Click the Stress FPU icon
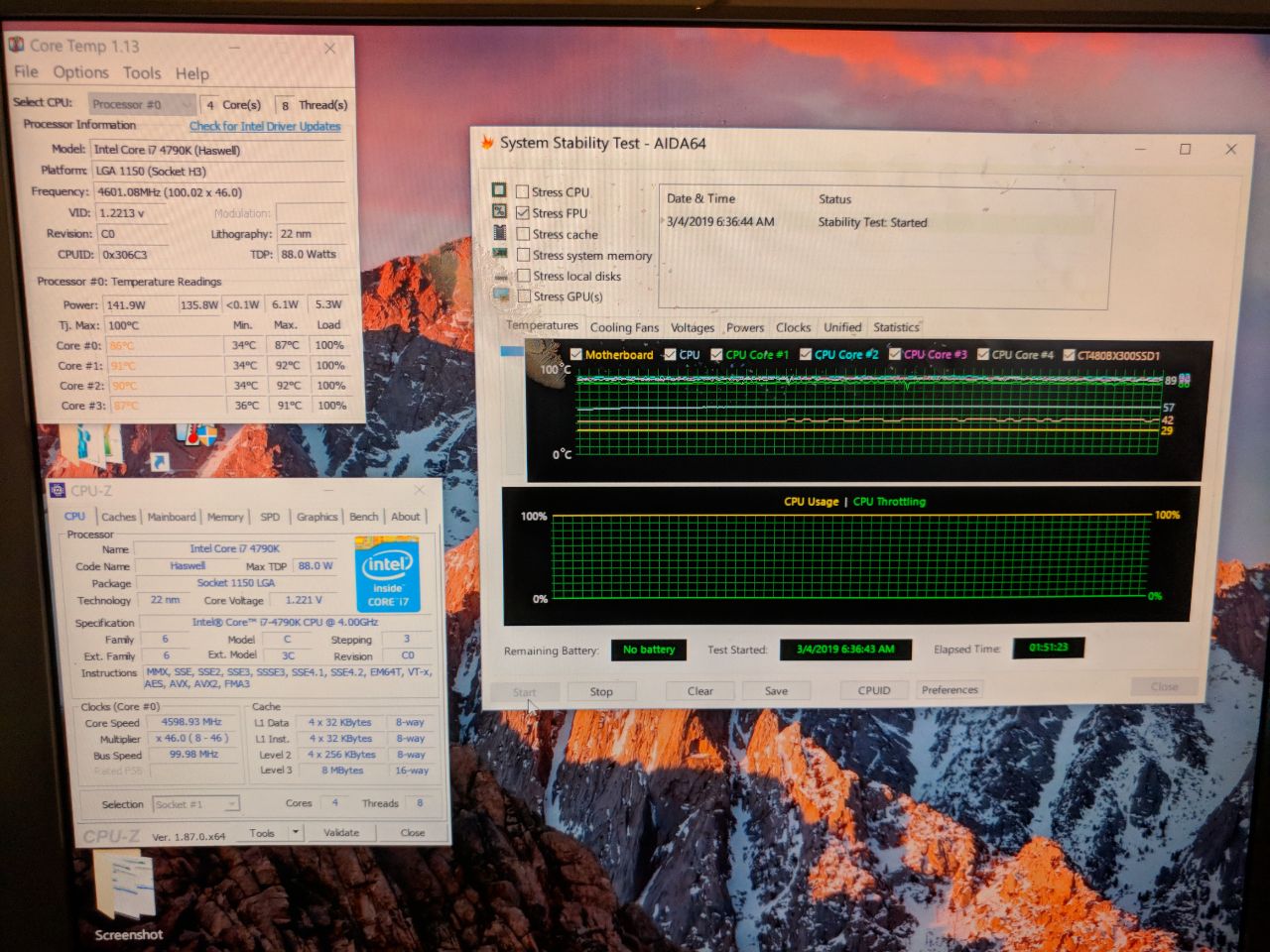This screenshot has width=1270, height=952. 499,211
